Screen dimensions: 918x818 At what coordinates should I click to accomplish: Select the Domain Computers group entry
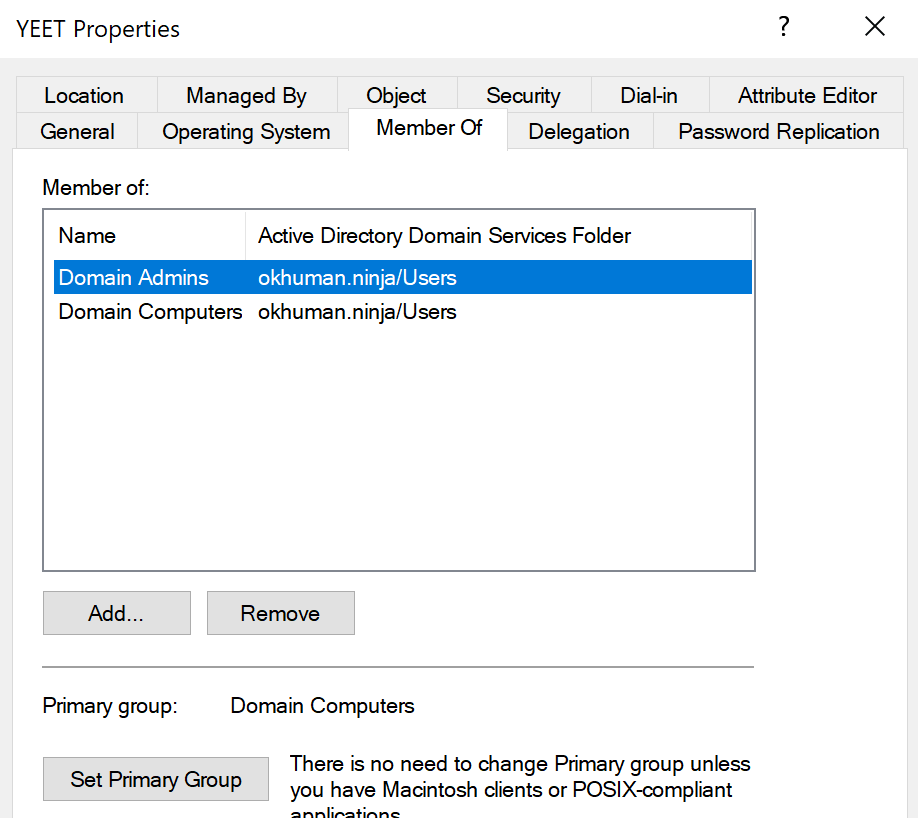click(150, 312)
